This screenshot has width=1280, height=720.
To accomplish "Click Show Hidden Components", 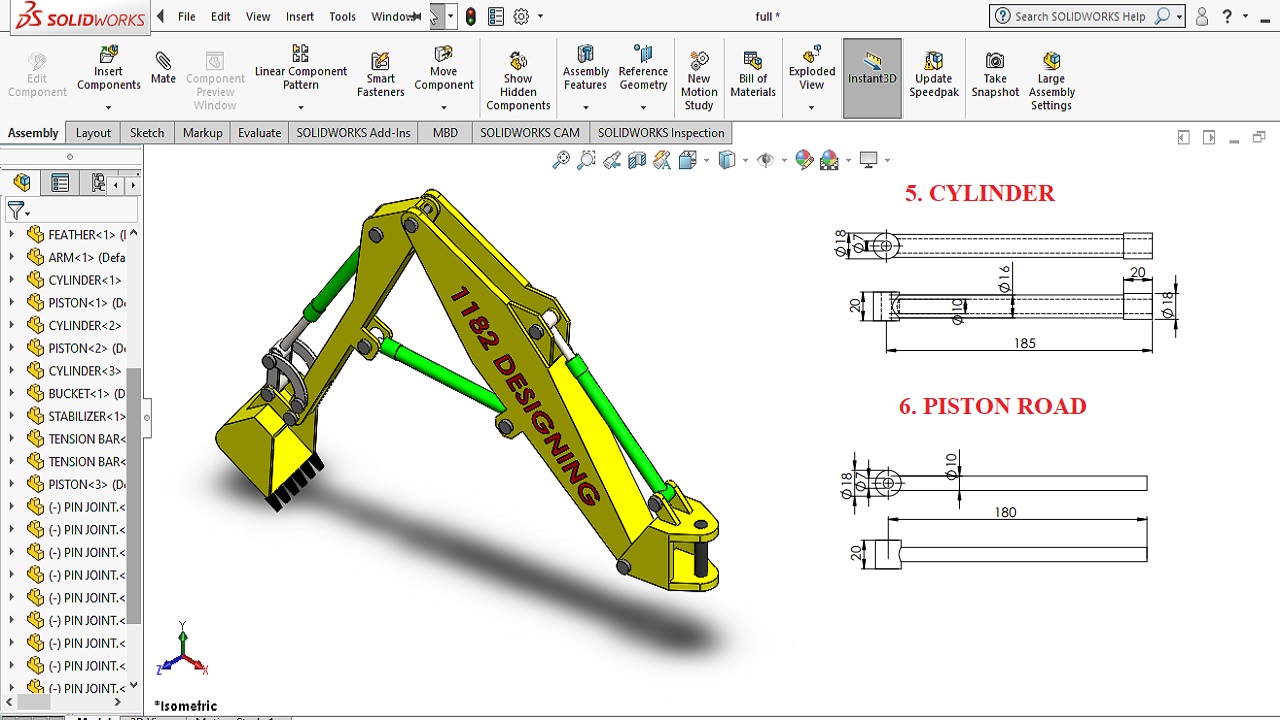I will pyautogui.click(x=518, y=81).
